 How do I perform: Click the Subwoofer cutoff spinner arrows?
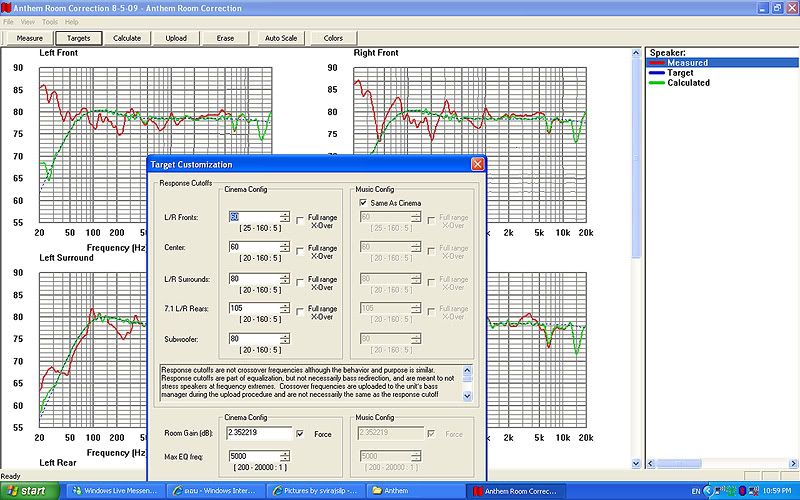coord(285,339)
